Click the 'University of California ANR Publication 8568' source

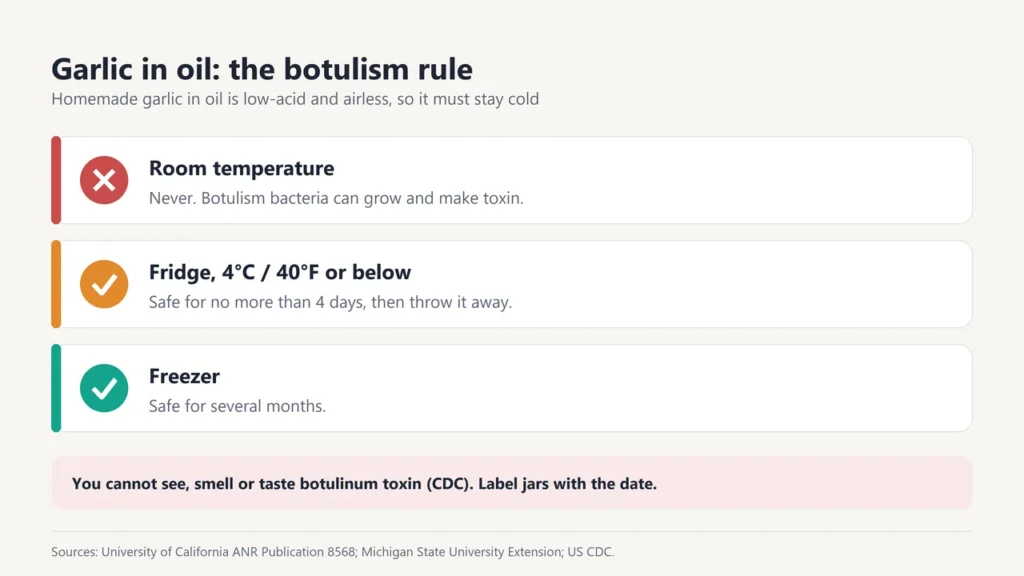coord(228,552)
